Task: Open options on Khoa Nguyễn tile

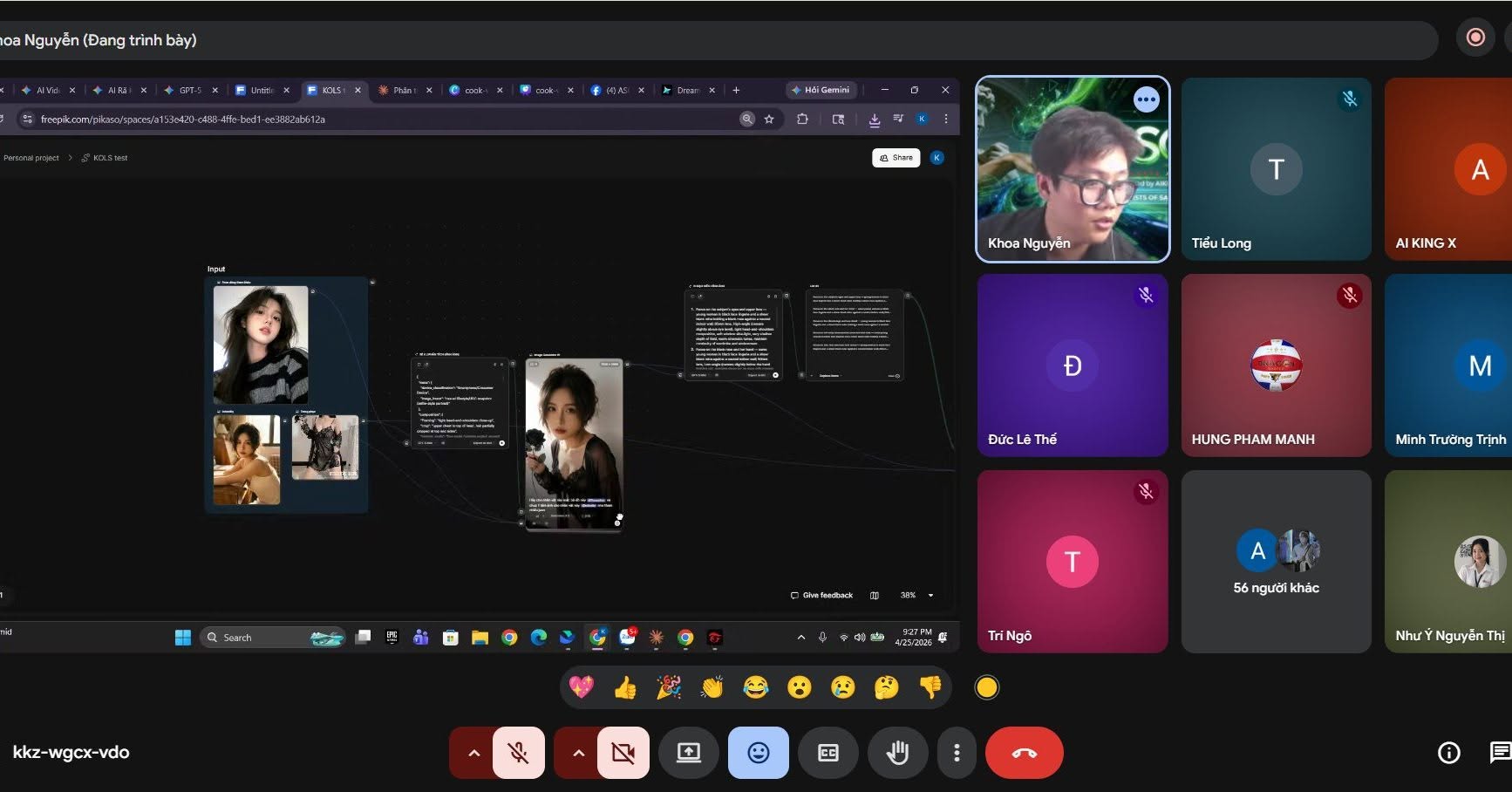Action: click(1146, 99)
